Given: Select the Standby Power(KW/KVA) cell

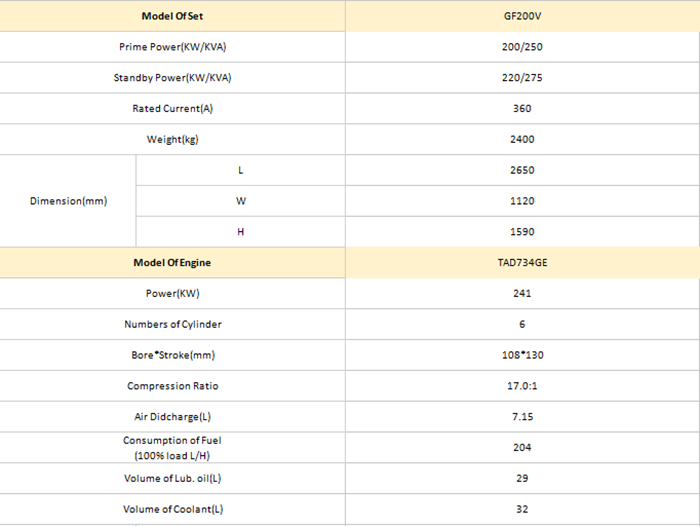Looking at the screenshot, I should (172, 78).
